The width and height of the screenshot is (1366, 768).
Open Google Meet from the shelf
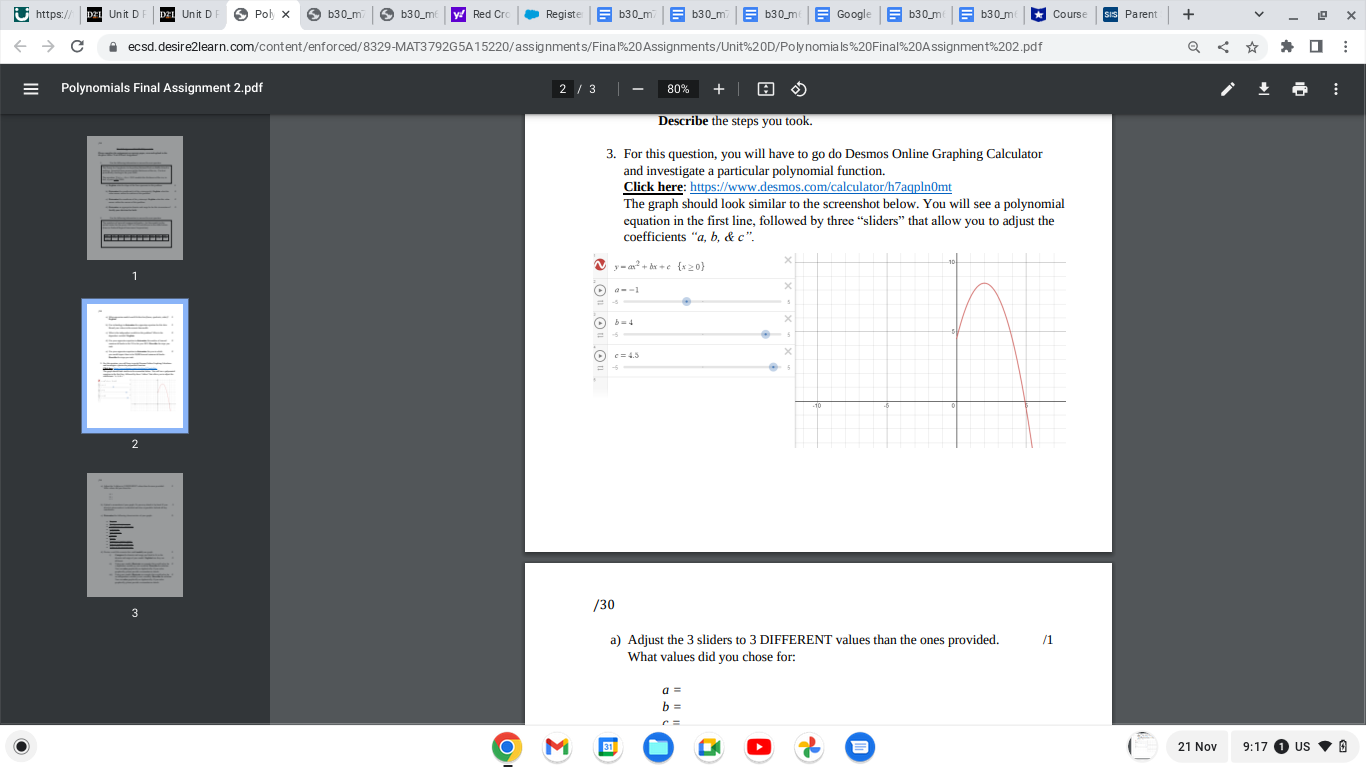(x=708, y=747)
